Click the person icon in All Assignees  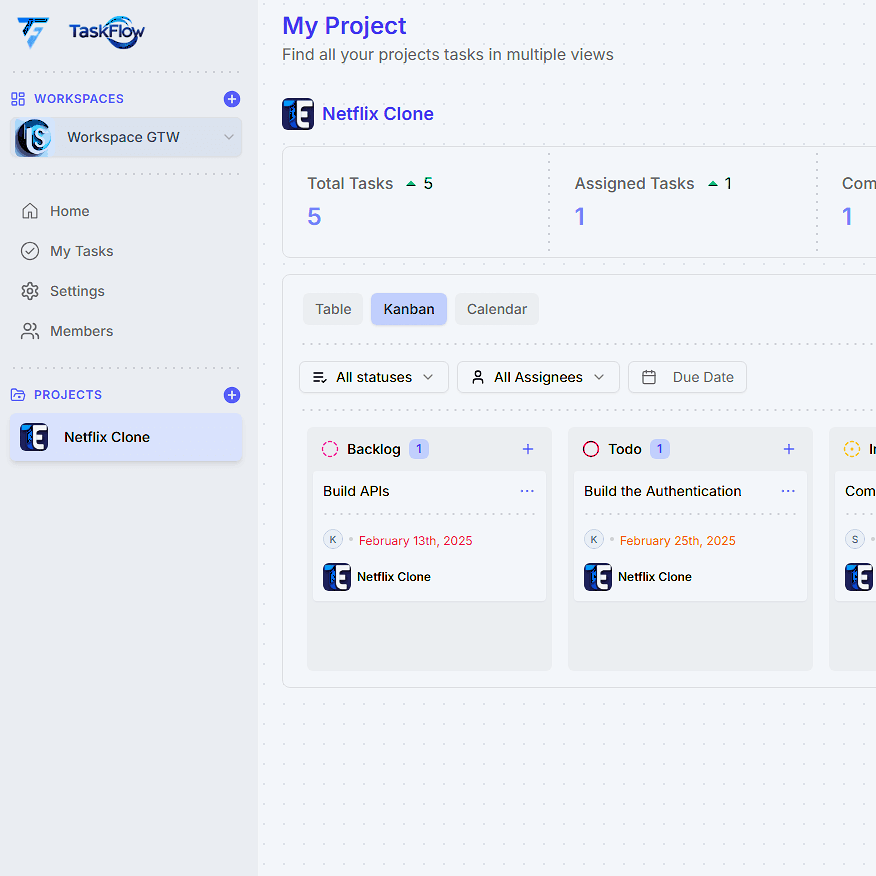click(x=478, y=377)
